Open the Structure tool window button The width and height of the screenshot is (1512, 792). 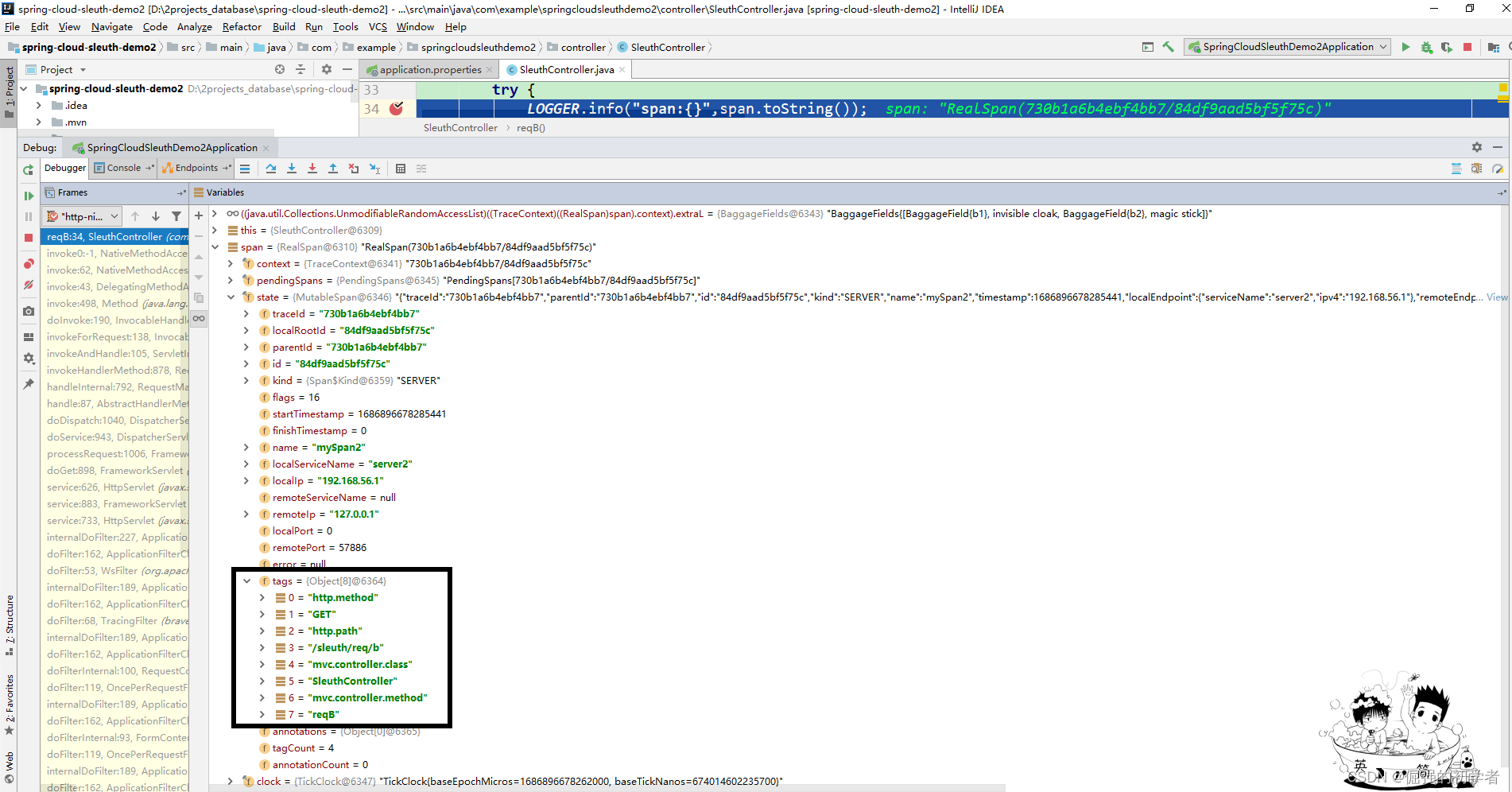coord(9,625)
